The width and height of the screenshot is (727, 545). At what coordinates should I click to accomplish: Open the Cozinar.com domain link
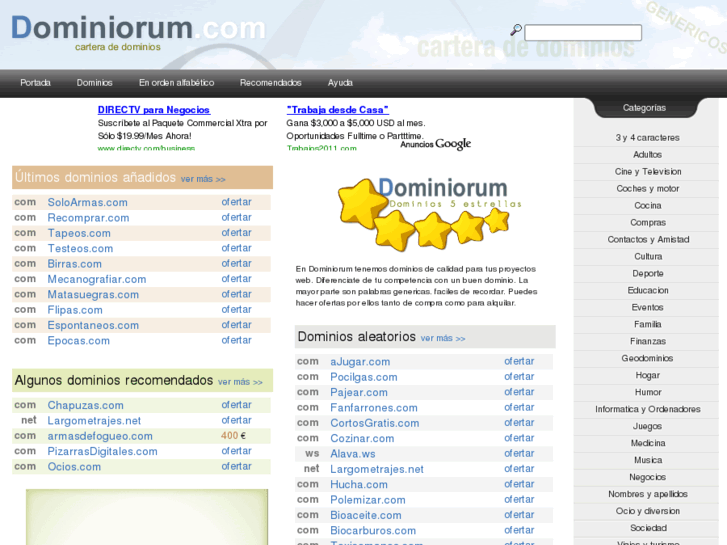point(362,438)
